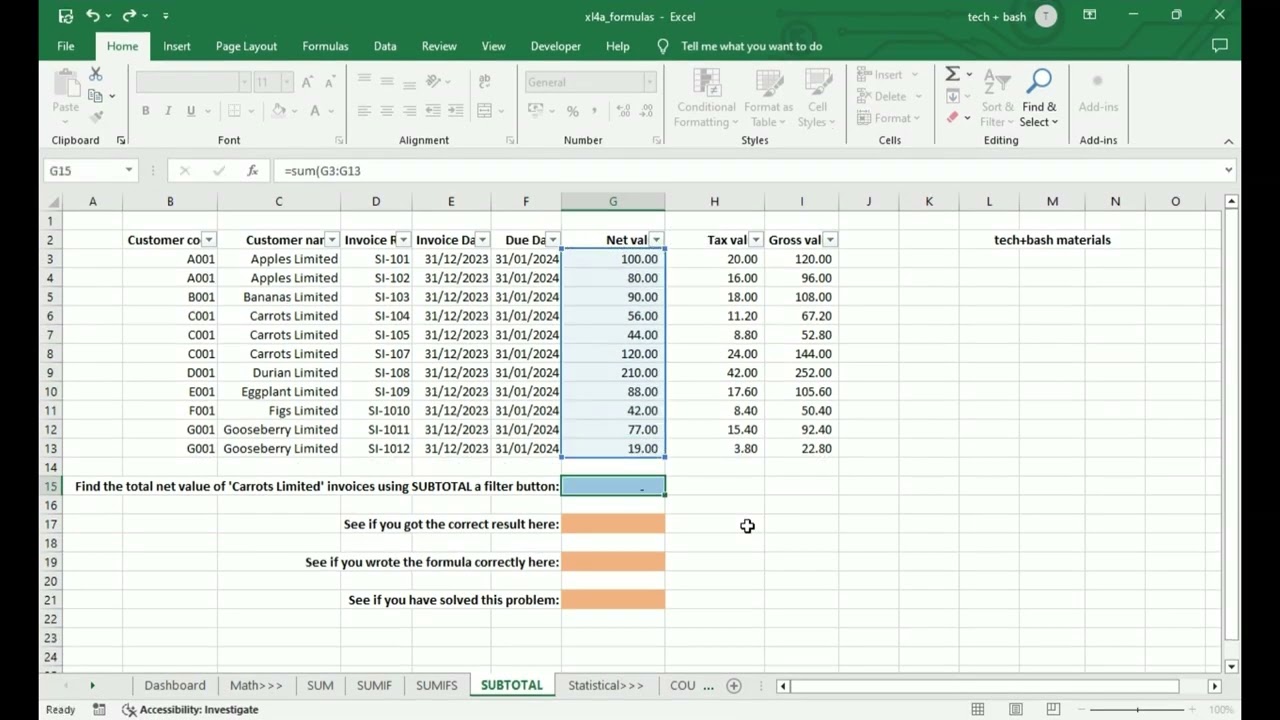This screenshot has width=1280, height=720.
Task: Open Conditional Formatting menu
Action: 706,99
